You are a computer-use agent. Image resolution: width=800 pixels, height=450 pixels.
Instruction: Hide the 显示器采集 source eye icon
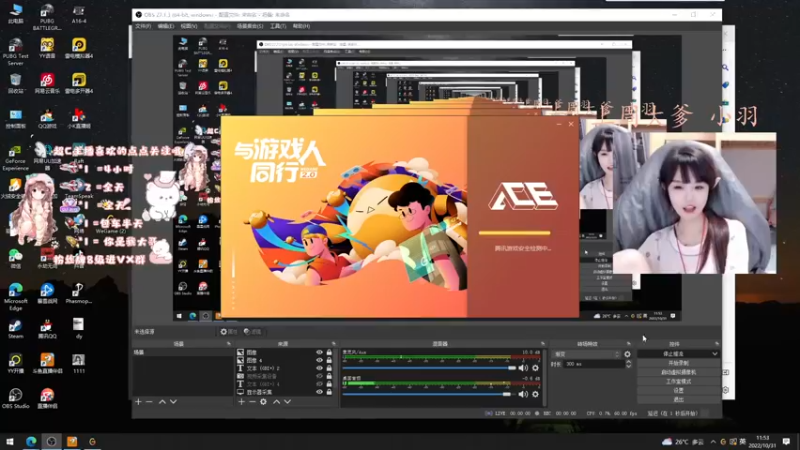319,392
